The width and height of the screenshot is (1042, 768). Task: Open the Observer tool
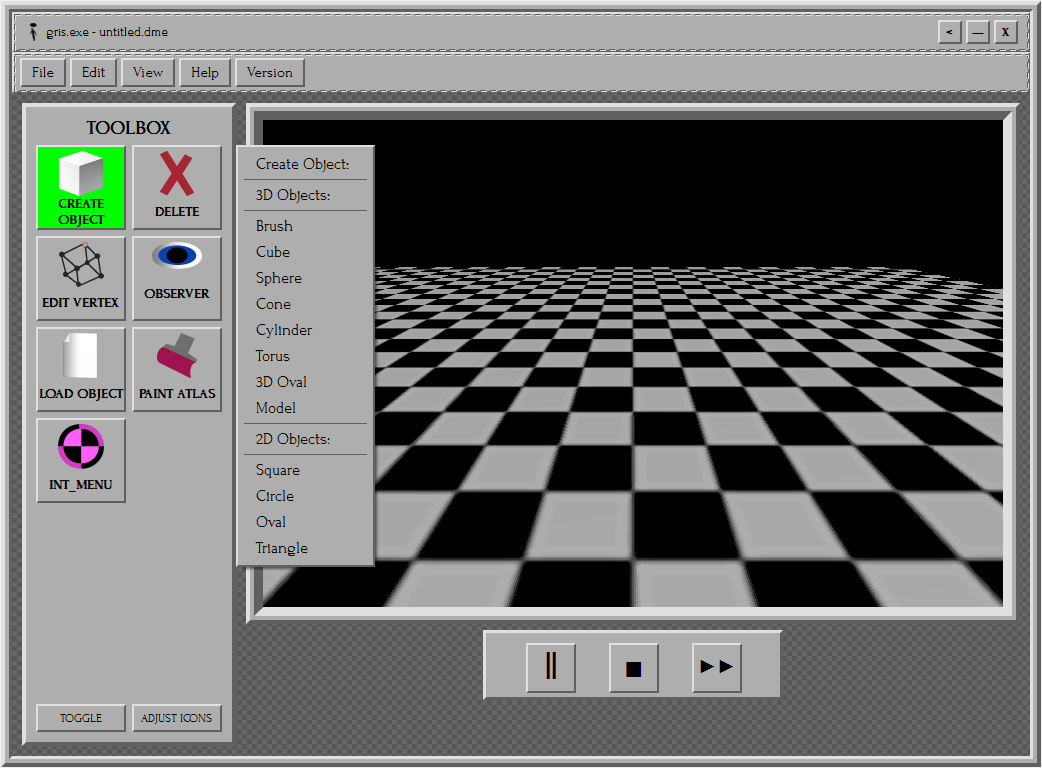(176, 279)
